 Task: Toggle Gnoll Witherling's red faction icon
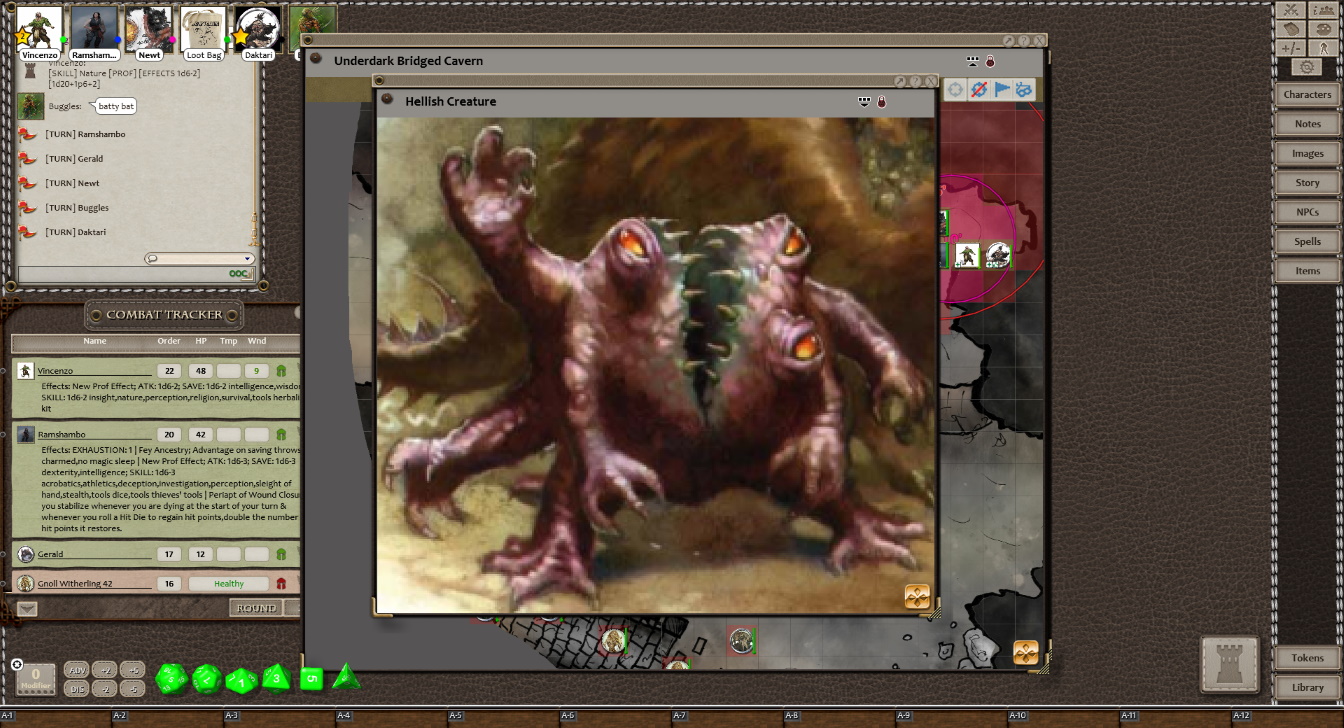(x=281, y=583)
